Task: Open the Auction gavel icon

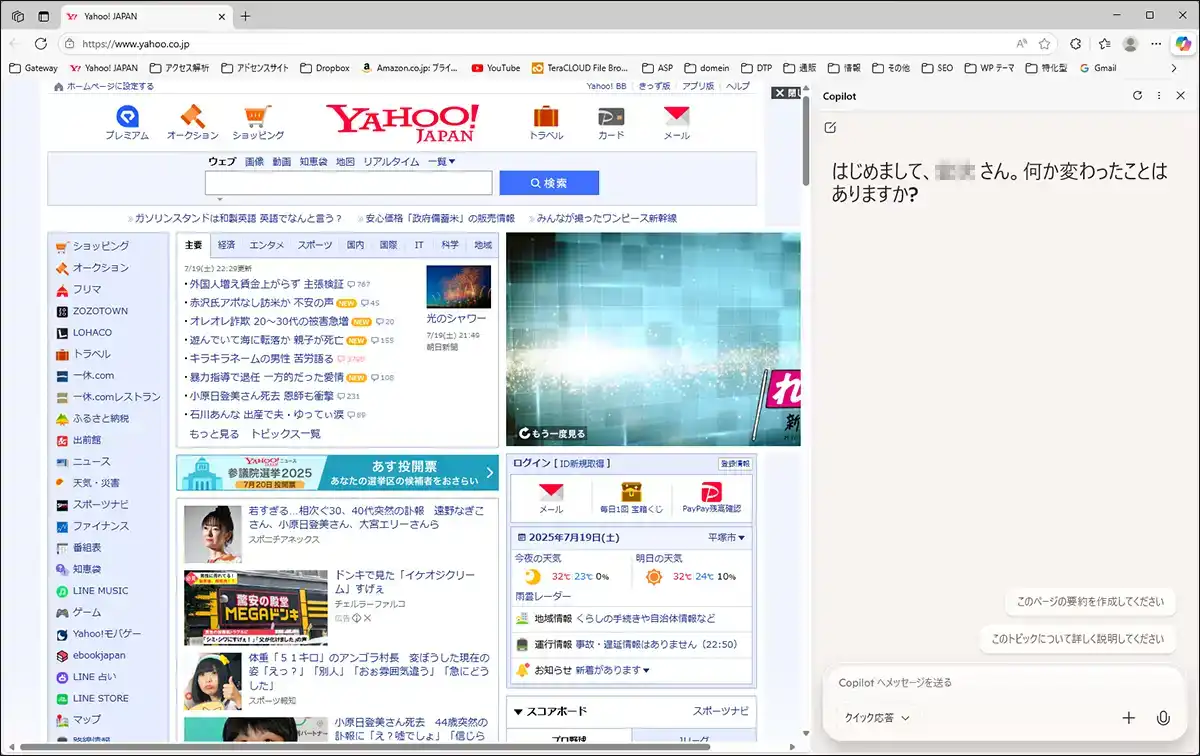Action: coord(192,116)
